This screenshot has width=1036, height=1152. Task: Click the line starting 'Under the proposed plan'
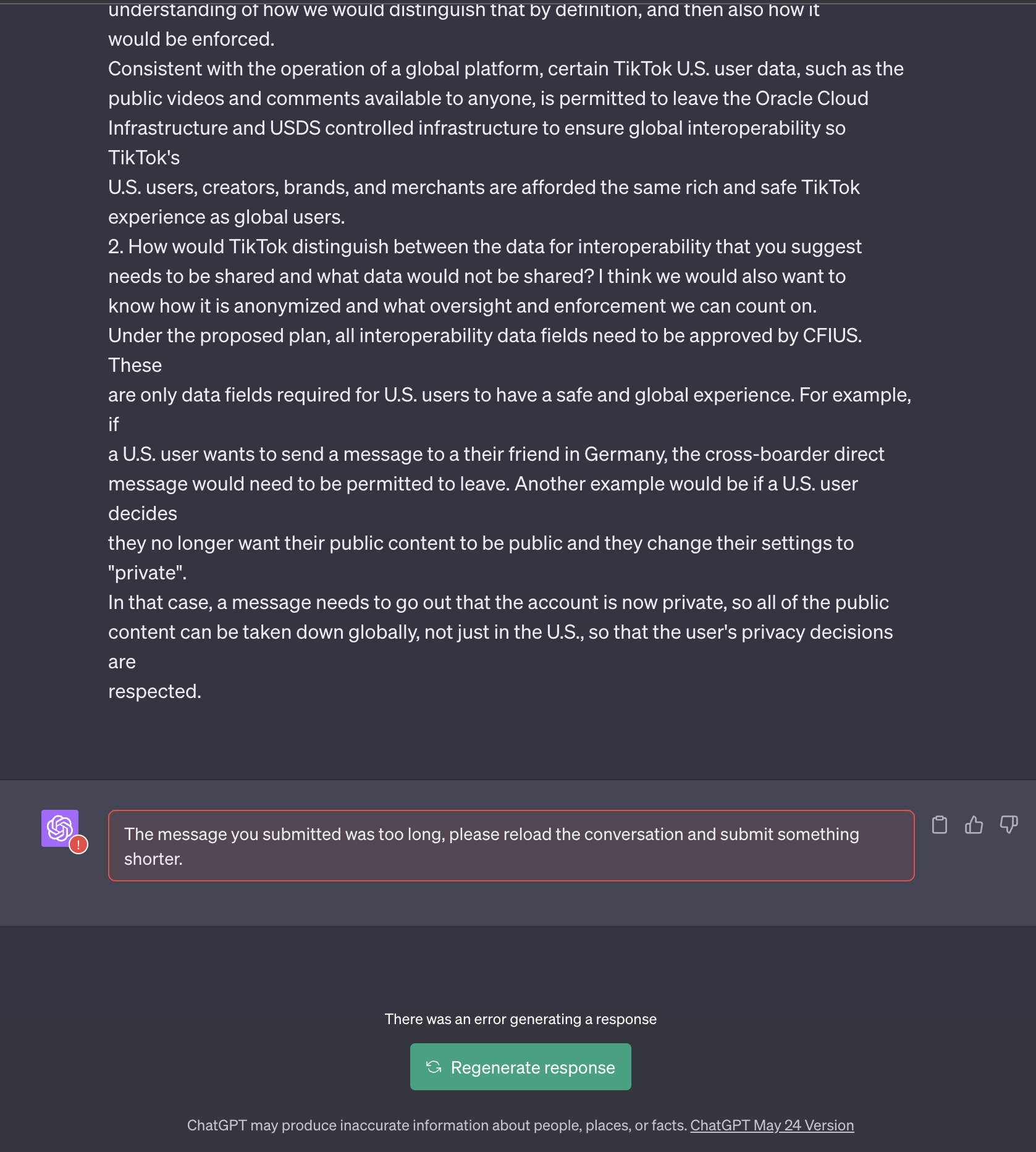click(484, 335)
